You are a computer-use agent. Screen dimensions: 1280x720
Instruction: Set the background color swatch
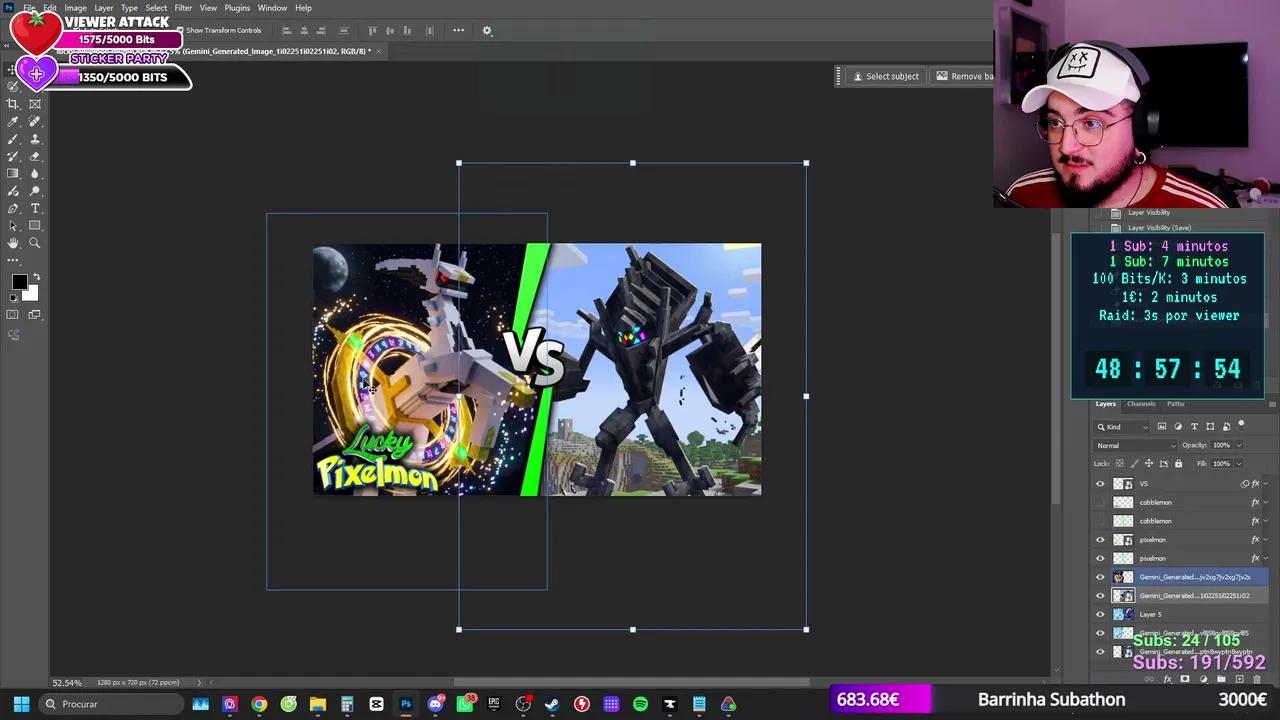click(31, 293)
